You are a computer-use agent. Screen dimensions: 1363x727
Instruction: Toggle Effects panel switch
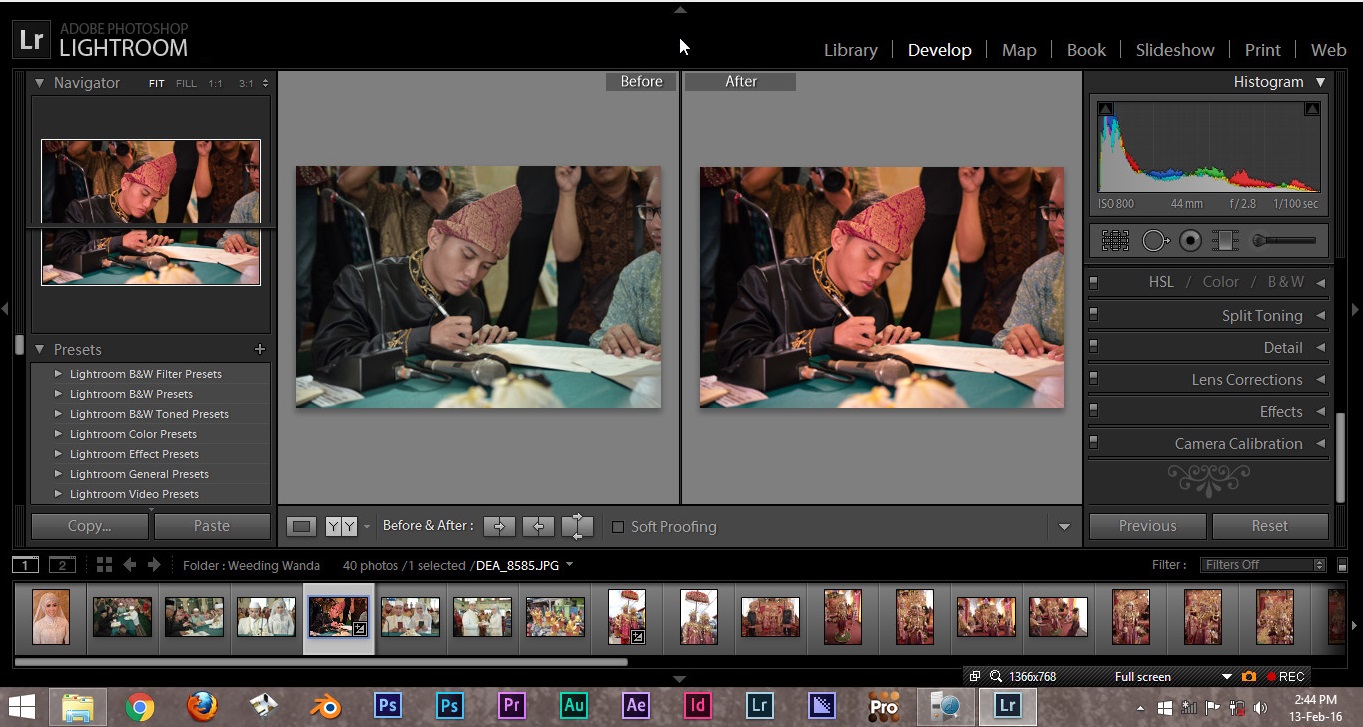coord(1093,411)
